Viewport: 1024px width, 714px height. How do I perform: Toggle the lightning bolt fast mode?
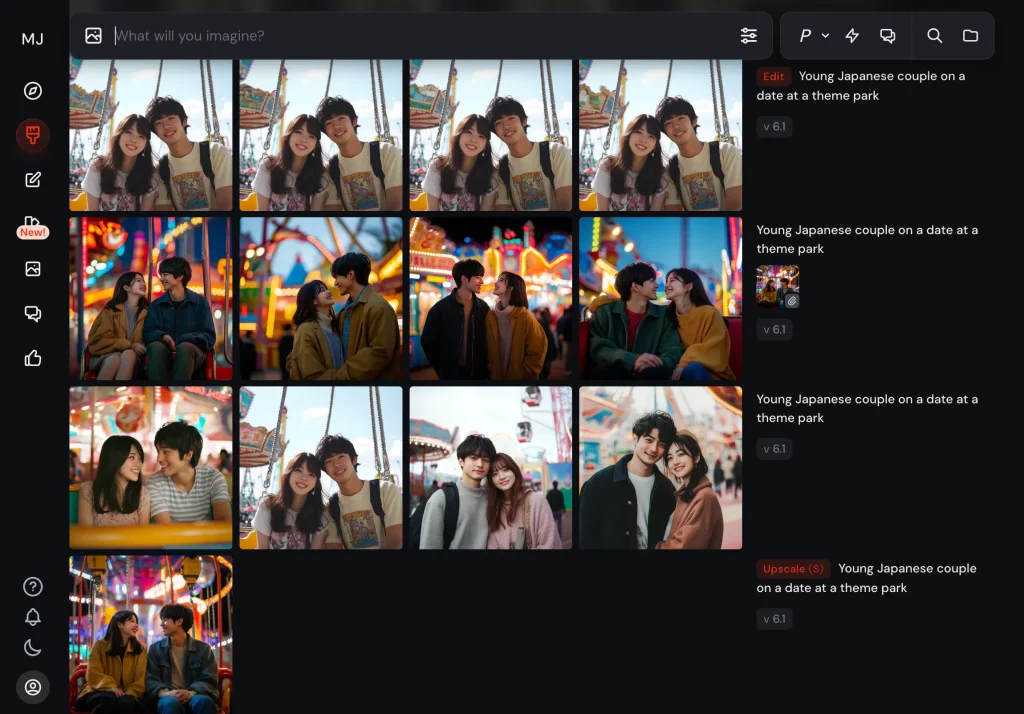point(852,36)
